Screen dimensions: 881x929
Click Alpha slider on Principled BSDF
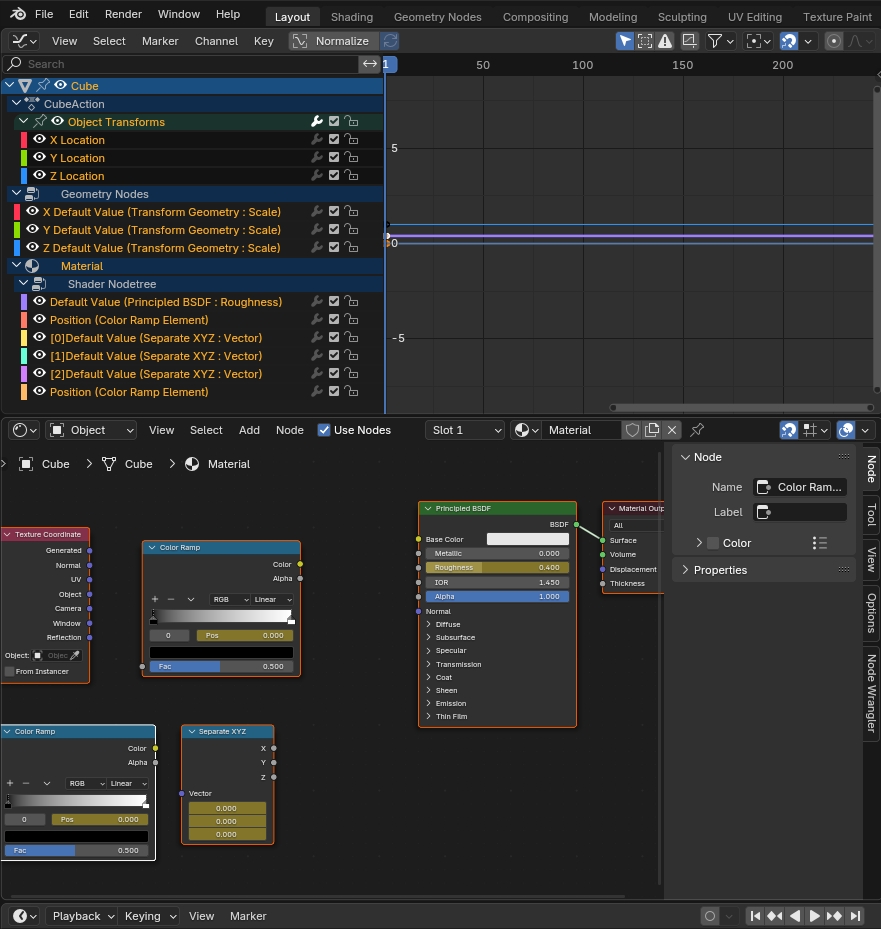click(497, 597)
